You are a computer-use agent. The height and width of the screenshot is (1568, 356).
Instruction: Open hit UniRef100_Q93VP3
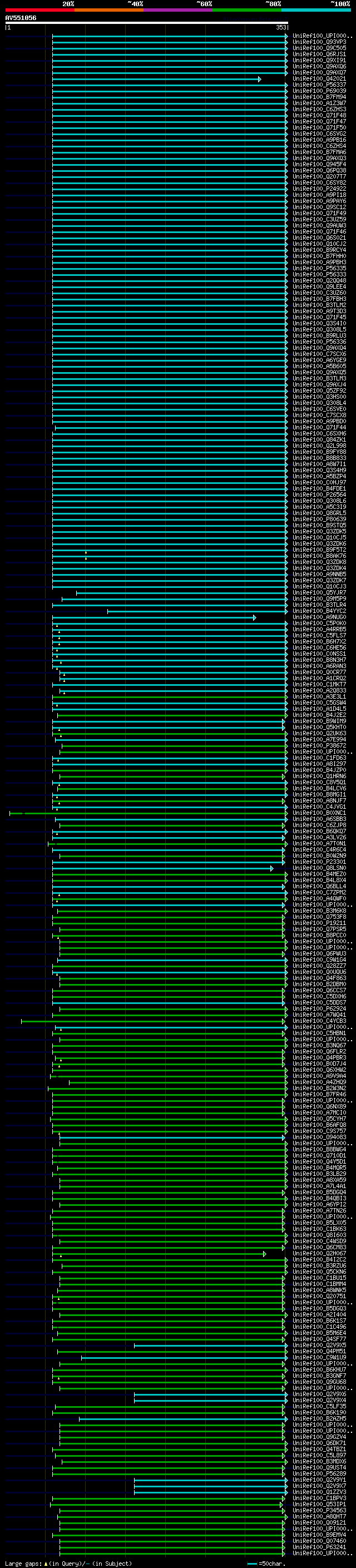tap(319, 42)
